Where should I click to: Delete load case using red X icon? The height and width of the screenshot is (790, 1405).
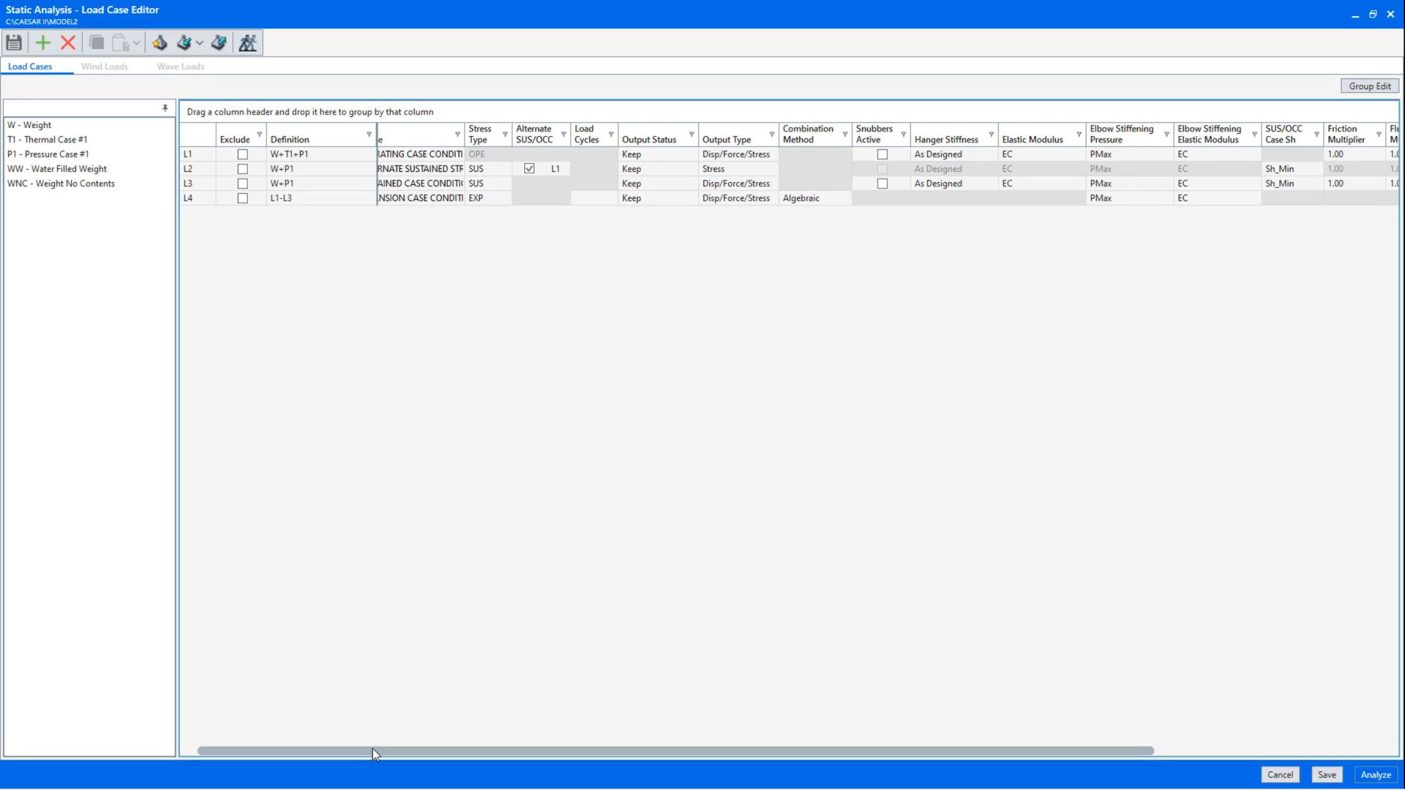point(68,43)
